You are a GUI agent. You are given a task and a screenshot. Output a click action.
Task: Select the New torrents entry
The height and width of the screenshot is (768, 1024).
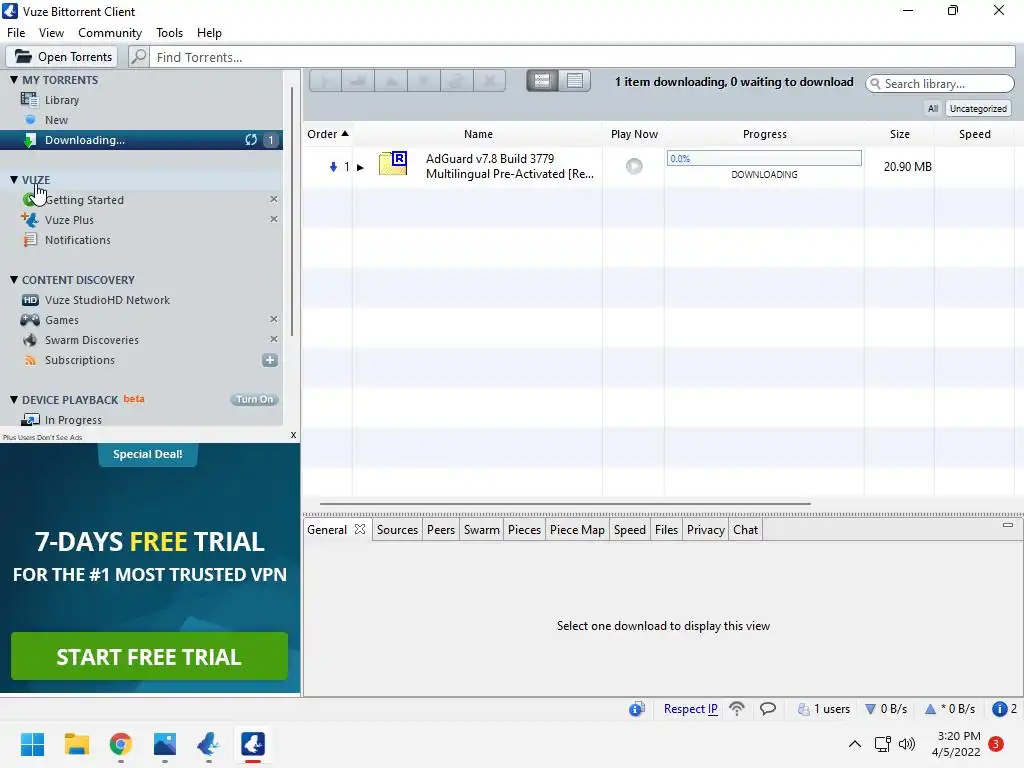[x=56, y=120]
